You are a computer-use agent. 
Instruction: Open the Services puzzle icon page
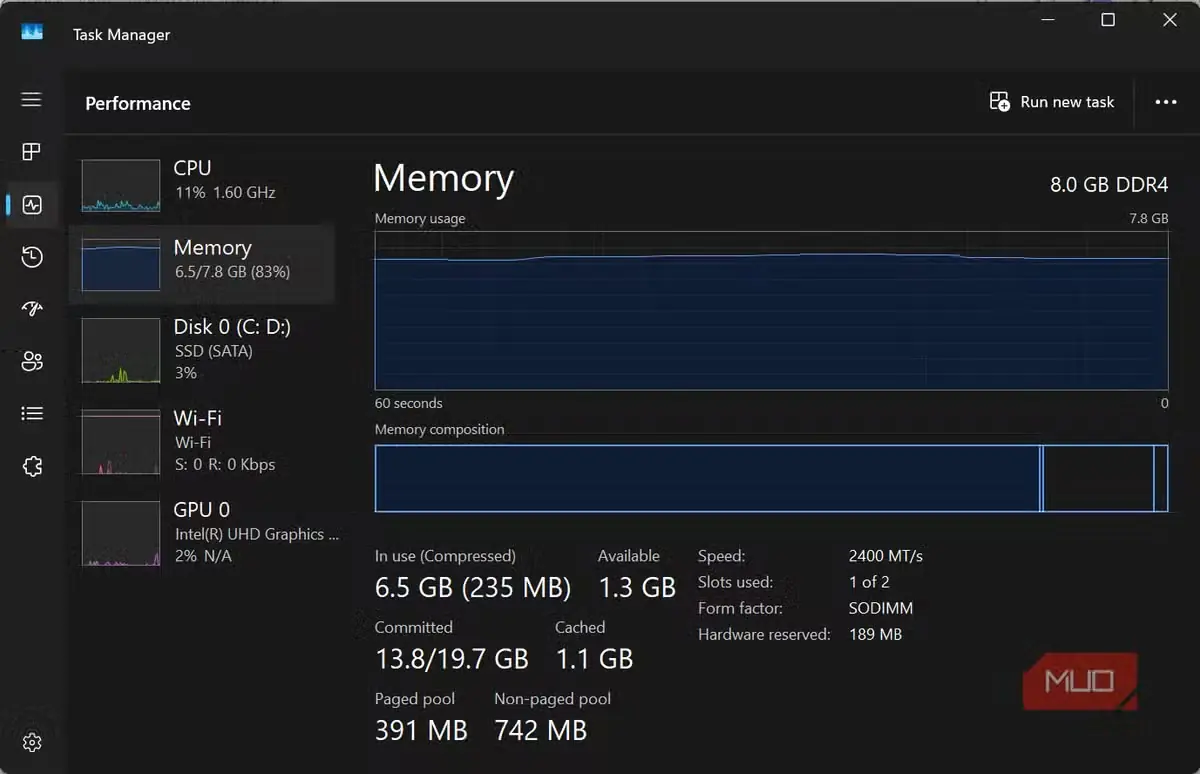(x=32, y=466)
